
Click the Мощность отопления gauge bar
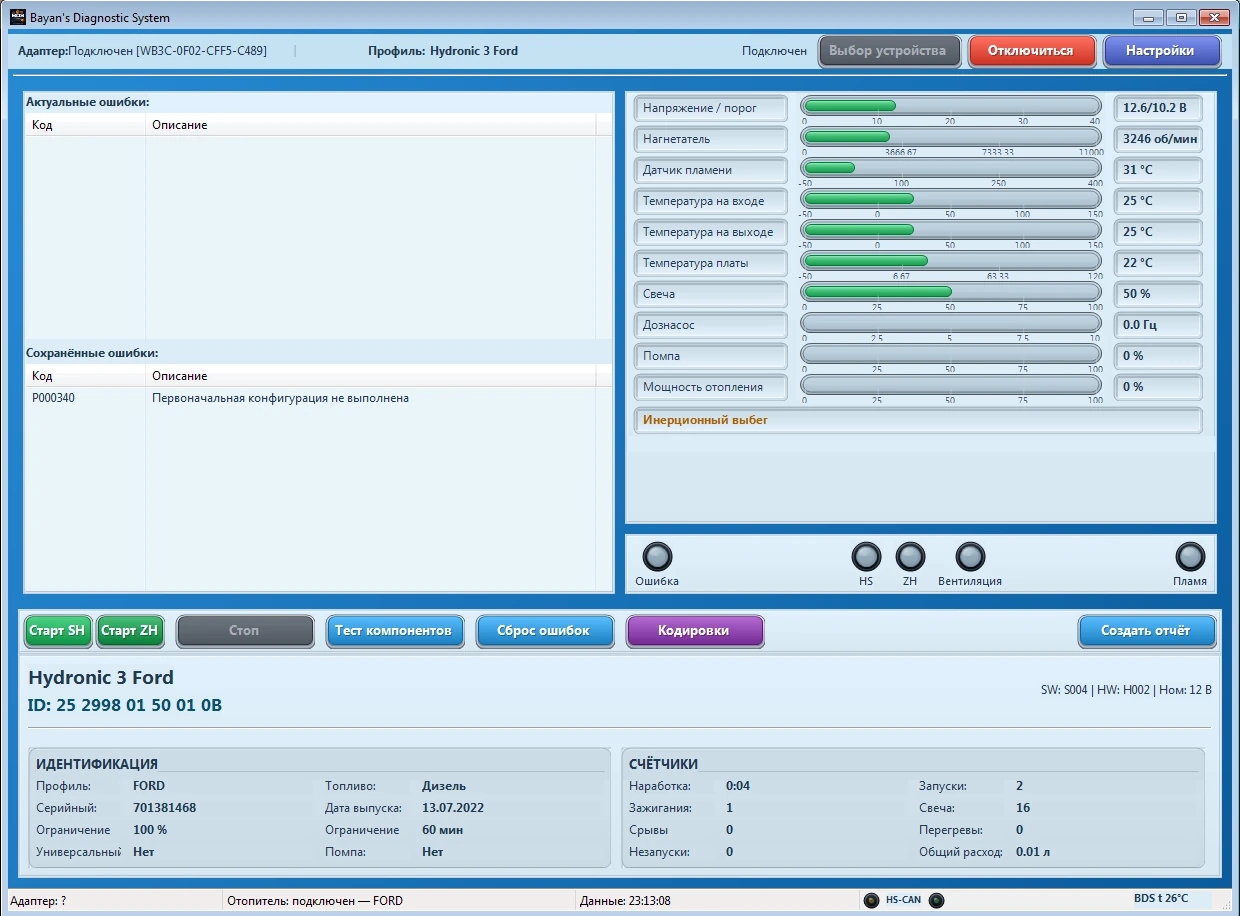(x=951, y=385)
